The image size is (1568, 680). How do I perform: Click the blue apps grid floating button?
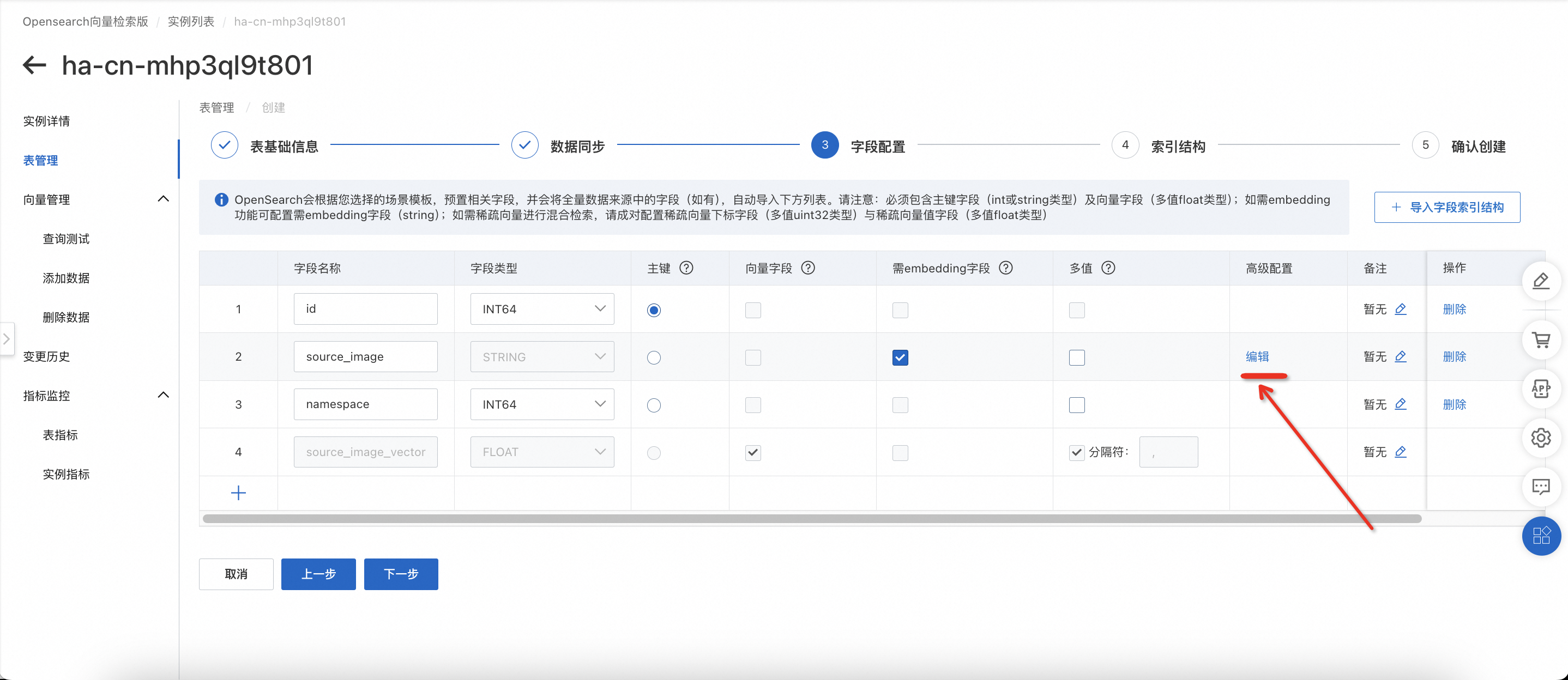1541,536
